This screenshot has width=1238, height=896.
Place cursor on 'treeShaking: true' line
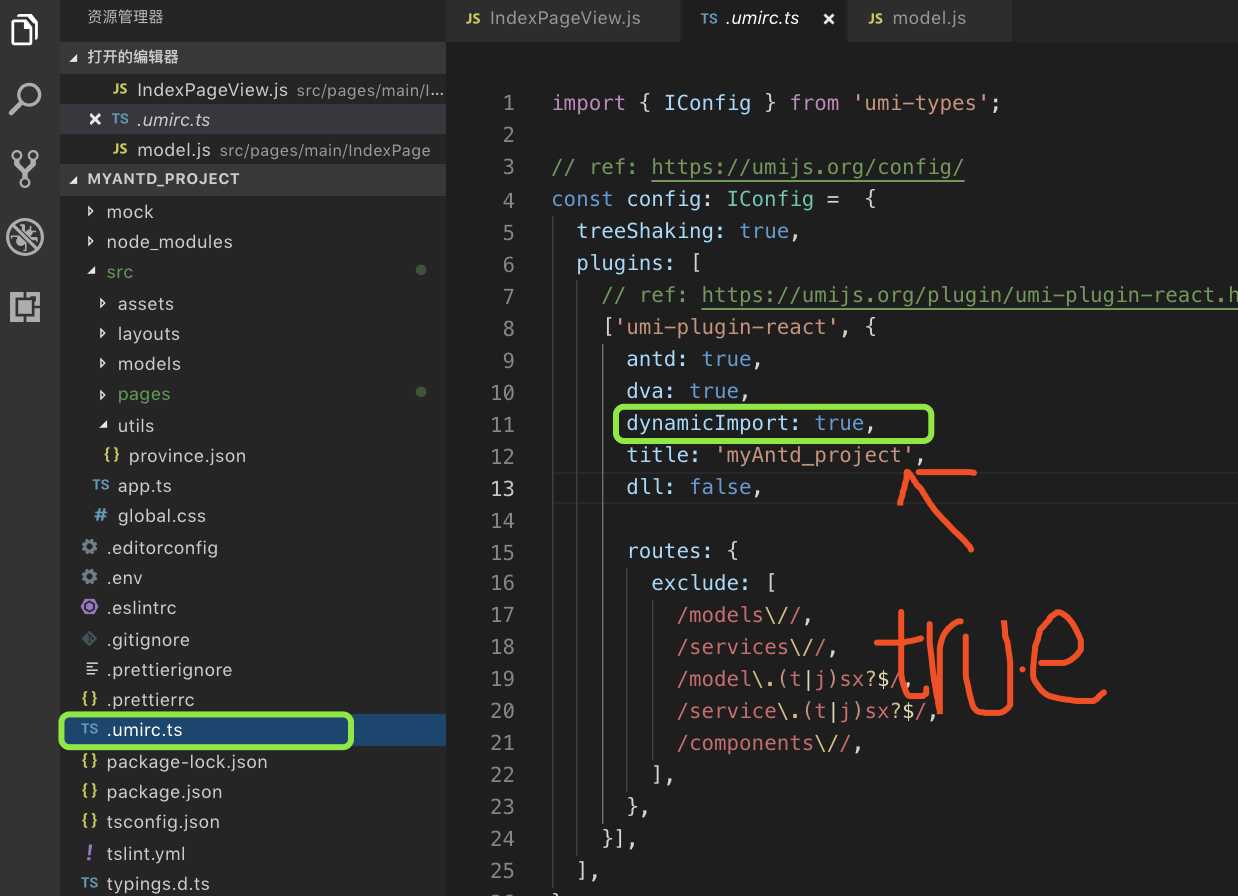click(x=689, y=231)
